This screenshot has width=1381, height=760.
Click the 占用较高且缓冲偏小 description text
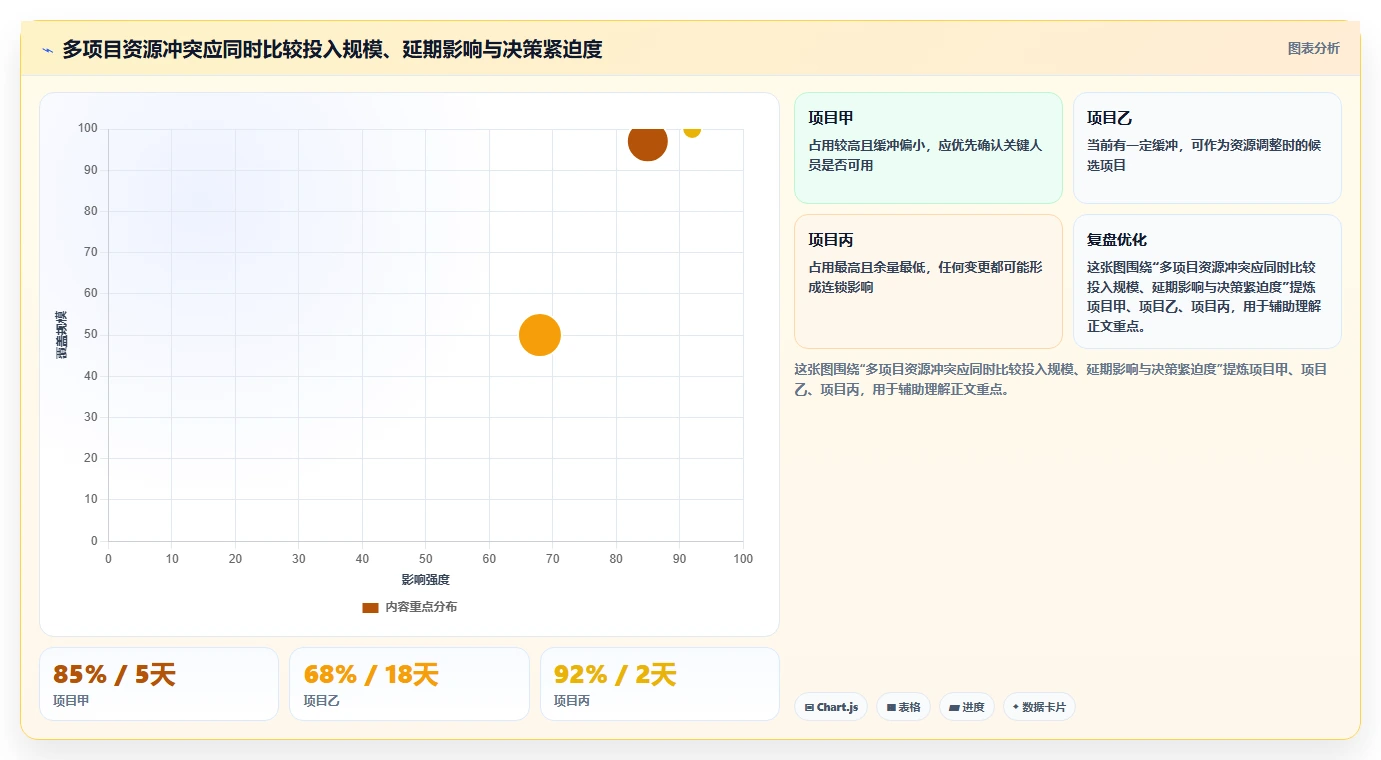coord(925,155)
